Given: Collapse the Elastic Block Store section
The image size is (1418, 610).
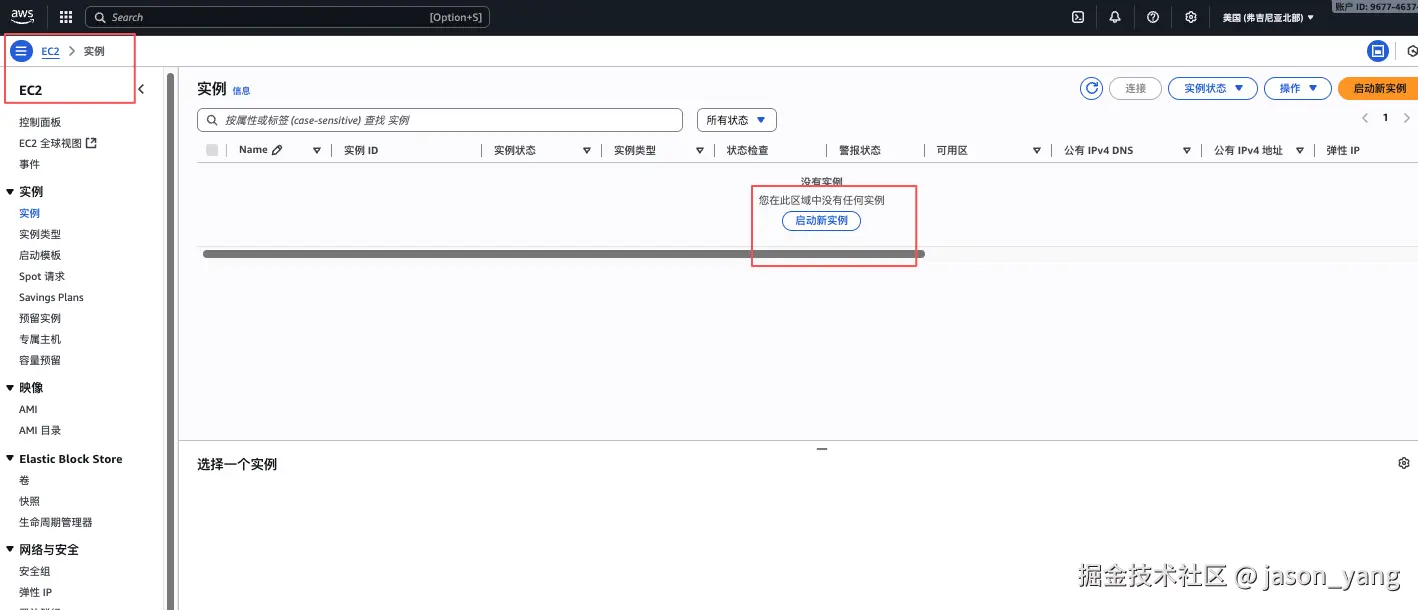Looking at the screenshot, I should [11, 459].
